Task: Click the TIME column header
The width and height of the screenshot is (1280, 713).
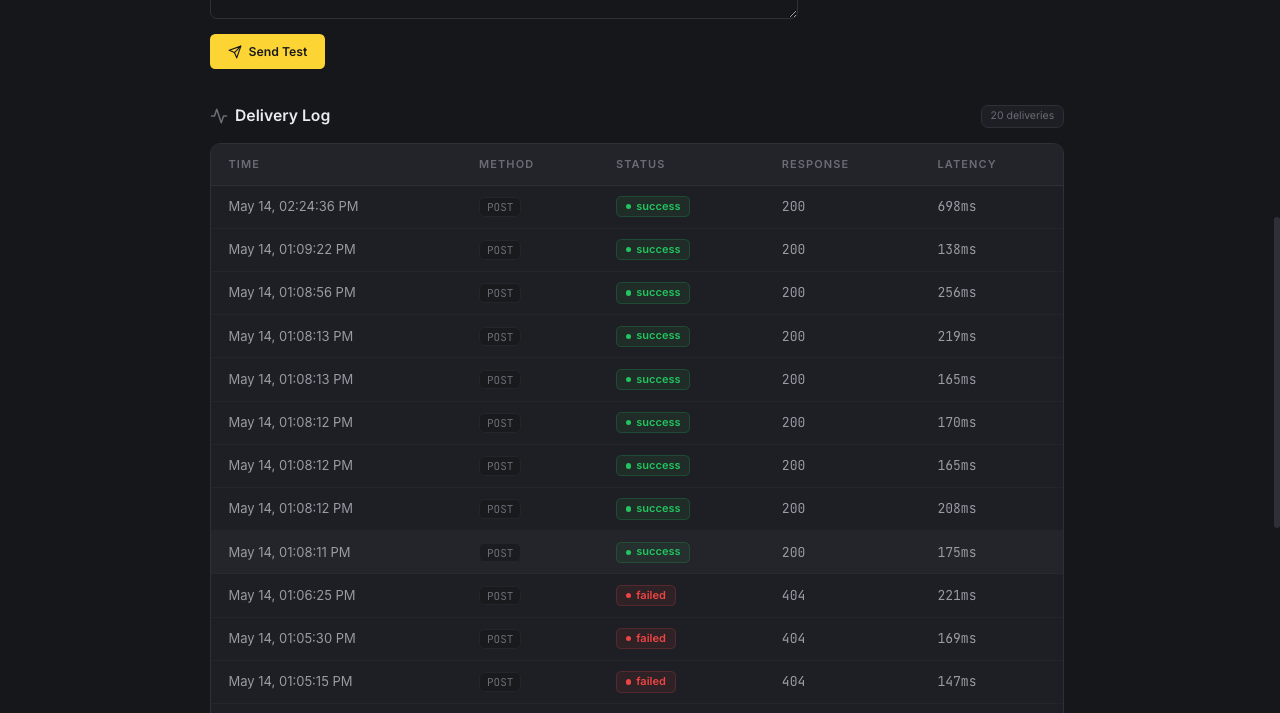Action: (244, 164)
